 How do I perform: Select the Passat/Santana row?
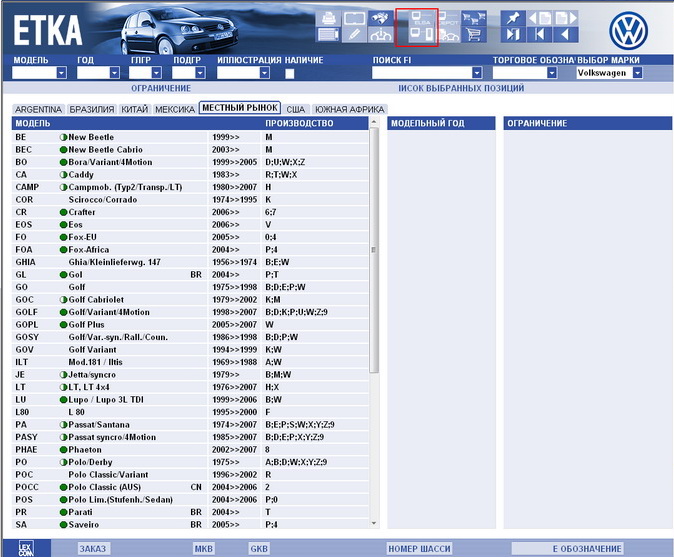pos(190,424)
